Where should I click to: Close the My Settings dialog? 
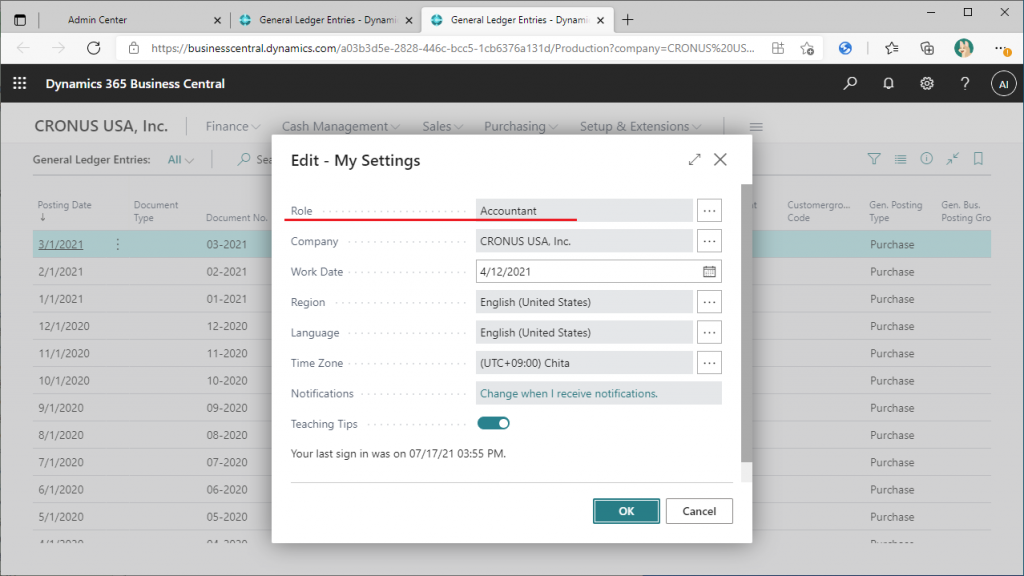click(720, 159)
